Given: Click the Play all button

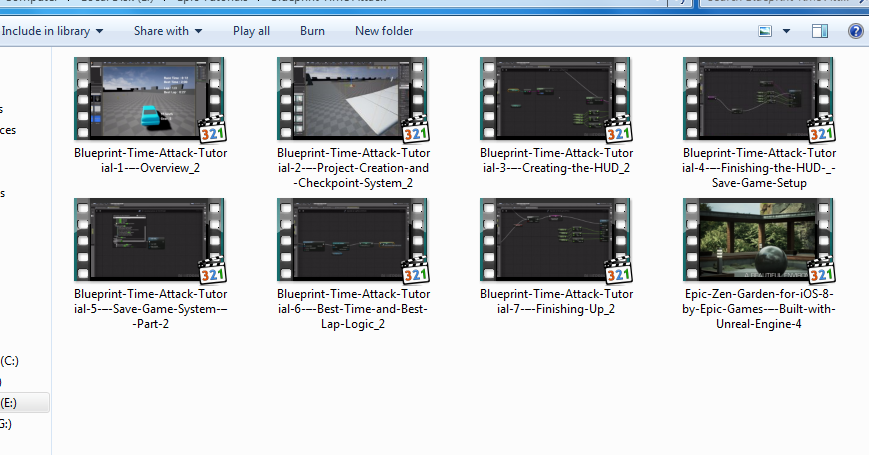Looking at the screenshot, I should click(251, 31).
